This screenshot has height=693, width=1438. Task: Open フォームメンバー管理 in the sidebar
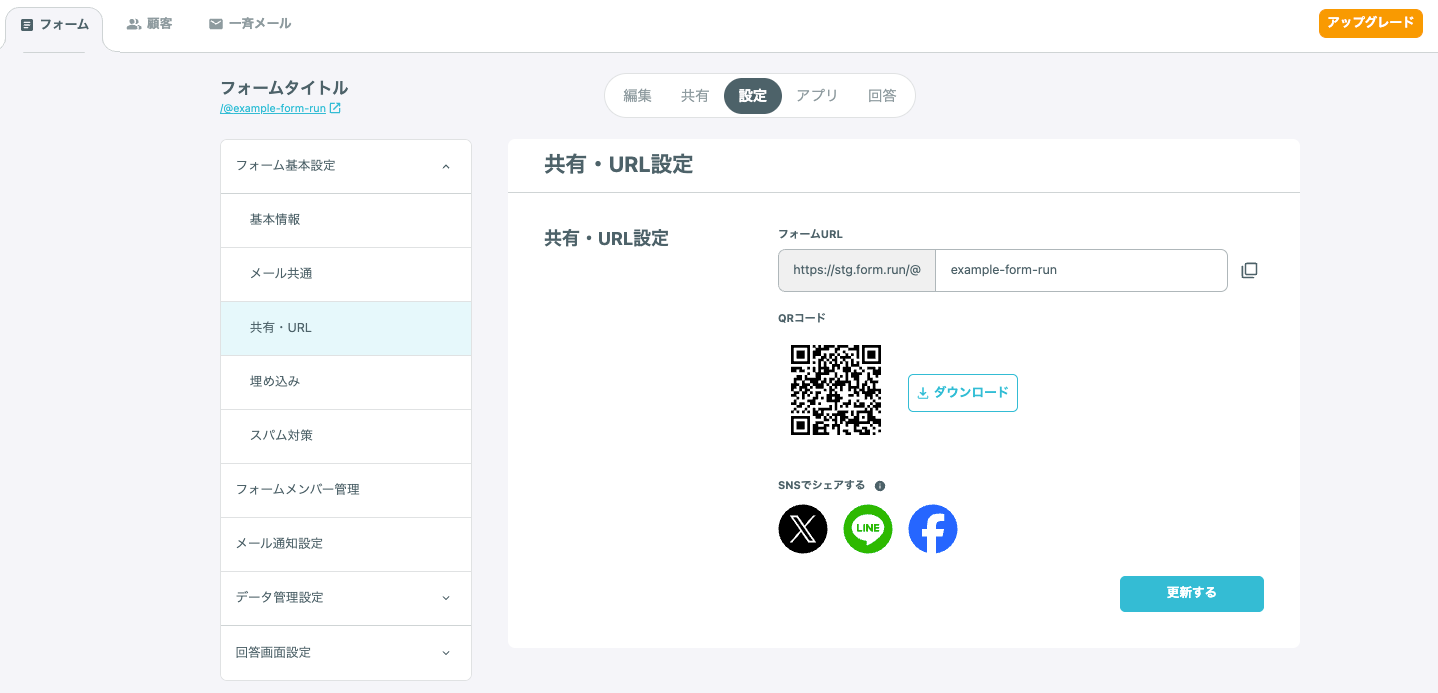pos(346,490)
